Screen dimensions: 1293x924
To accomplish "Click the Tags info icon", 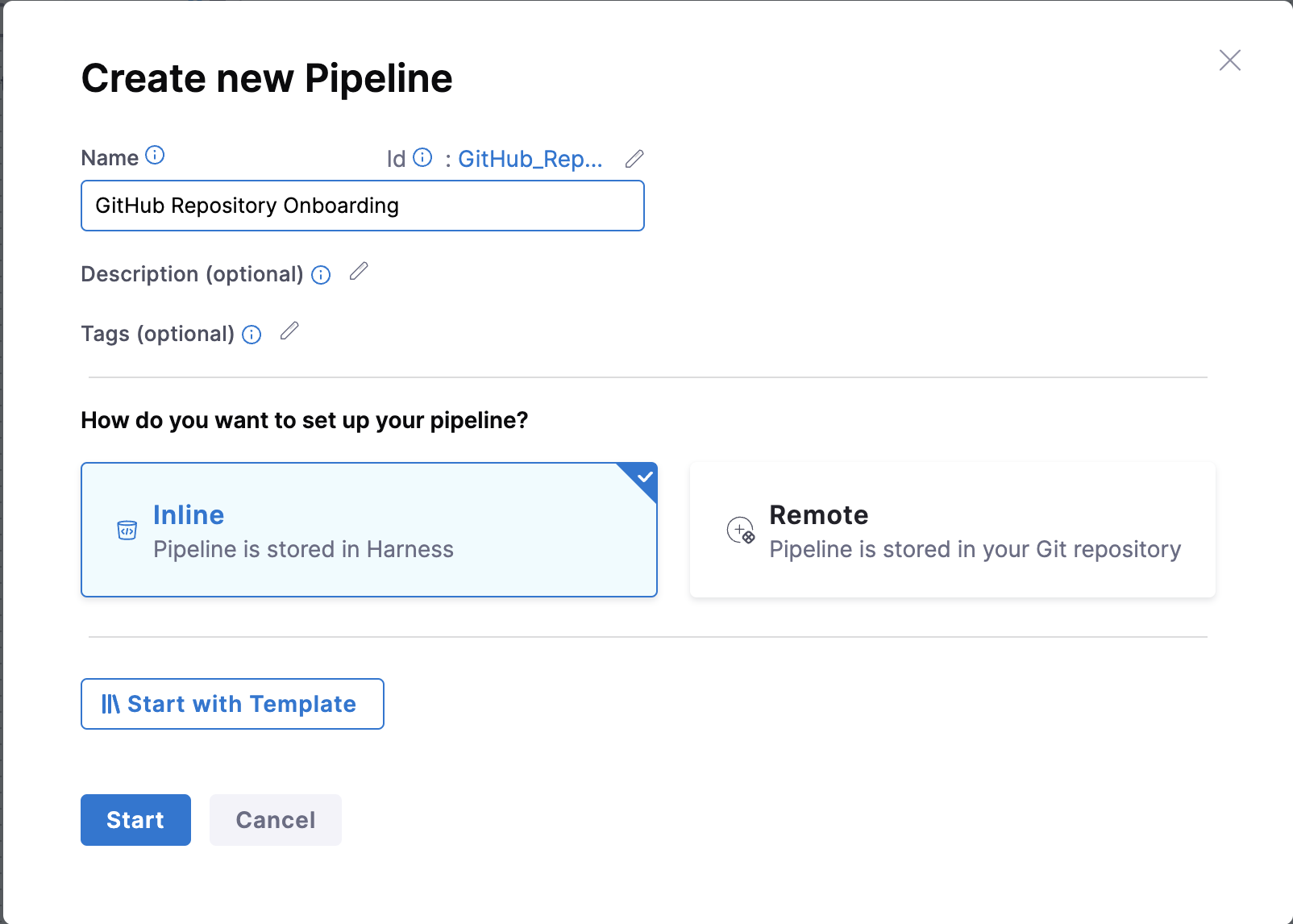I will pyautogui.click(x=252, y=335).
